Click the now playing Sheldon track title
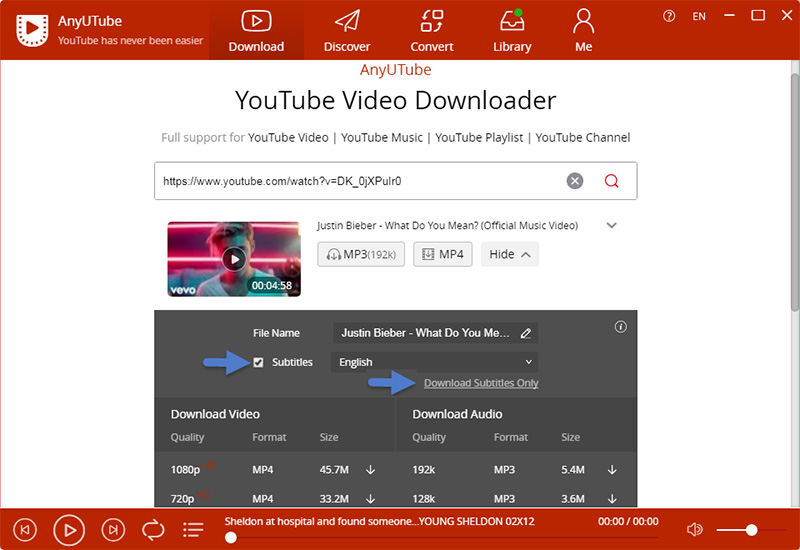The image size is (800, 550). pos(380,521)
